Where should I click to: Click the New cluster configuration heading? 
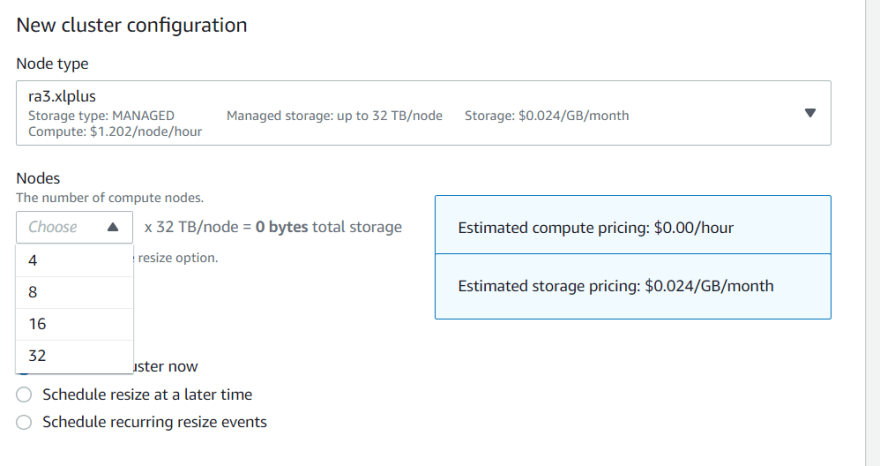point(132,25)
